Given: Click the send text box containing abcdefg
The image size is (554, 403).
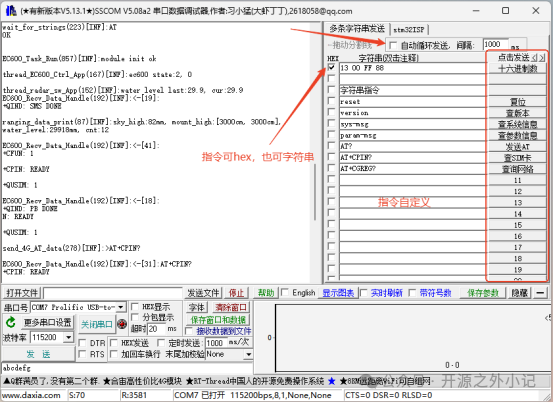Looking at the screenshot, I should pyautogui.click(x=127, y=368).
